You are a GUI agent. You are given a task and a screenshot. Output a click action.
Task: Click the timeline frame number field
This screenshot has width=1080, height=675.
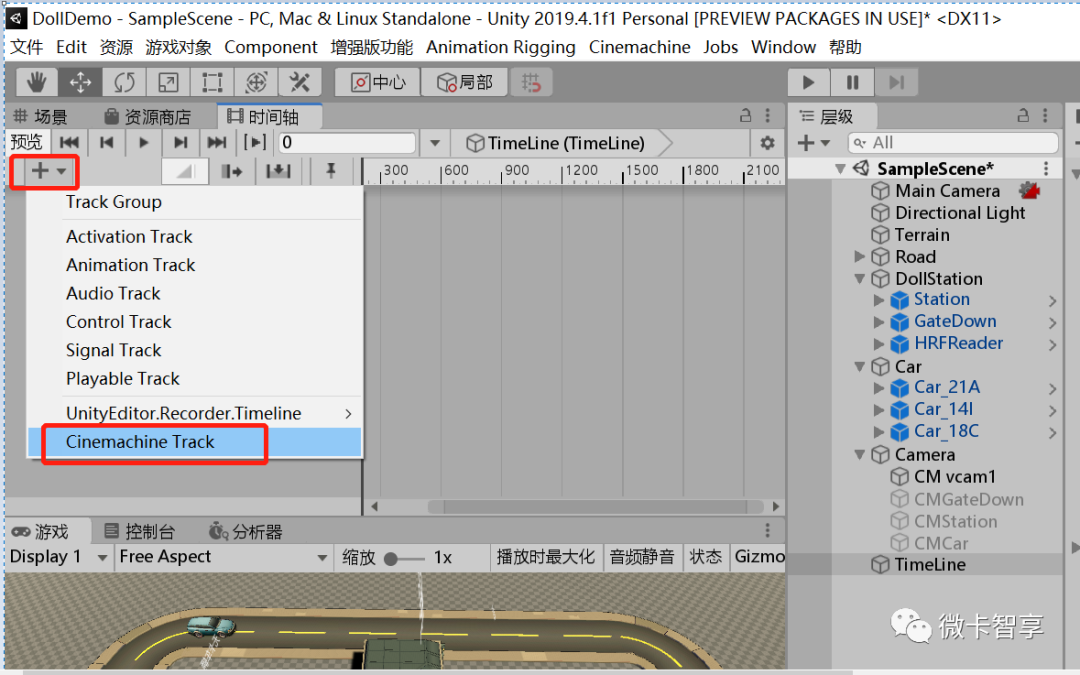coord(347,143)
